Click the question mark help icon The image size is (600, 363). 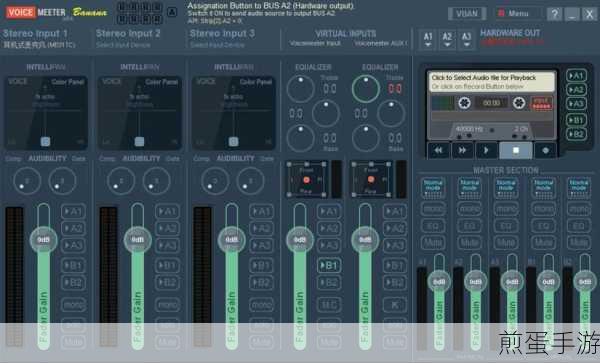pyautogui.click(x=554, y=14)
